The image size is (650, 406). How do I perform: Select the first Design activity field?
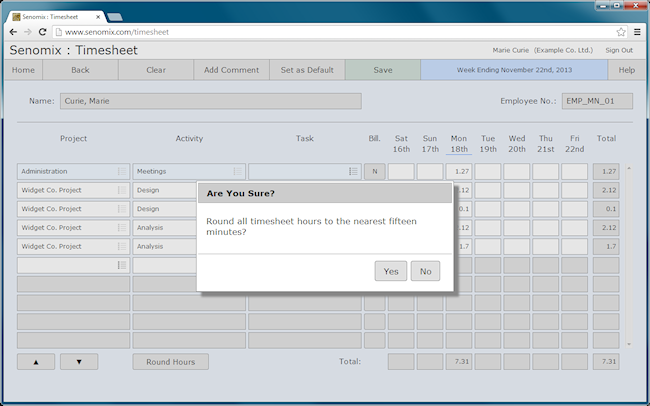pyautogui.click(x=165, y=190)
